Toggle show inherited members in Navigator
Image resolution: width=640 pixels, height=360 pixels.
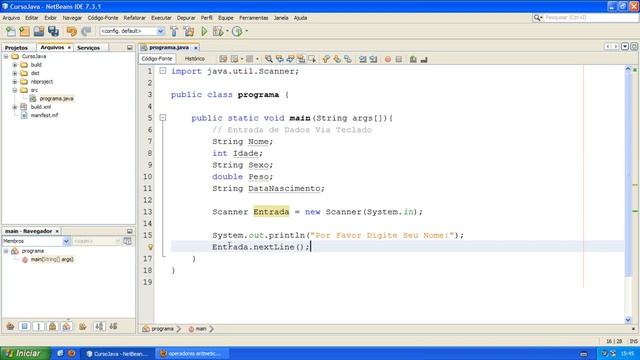[10, 326]
